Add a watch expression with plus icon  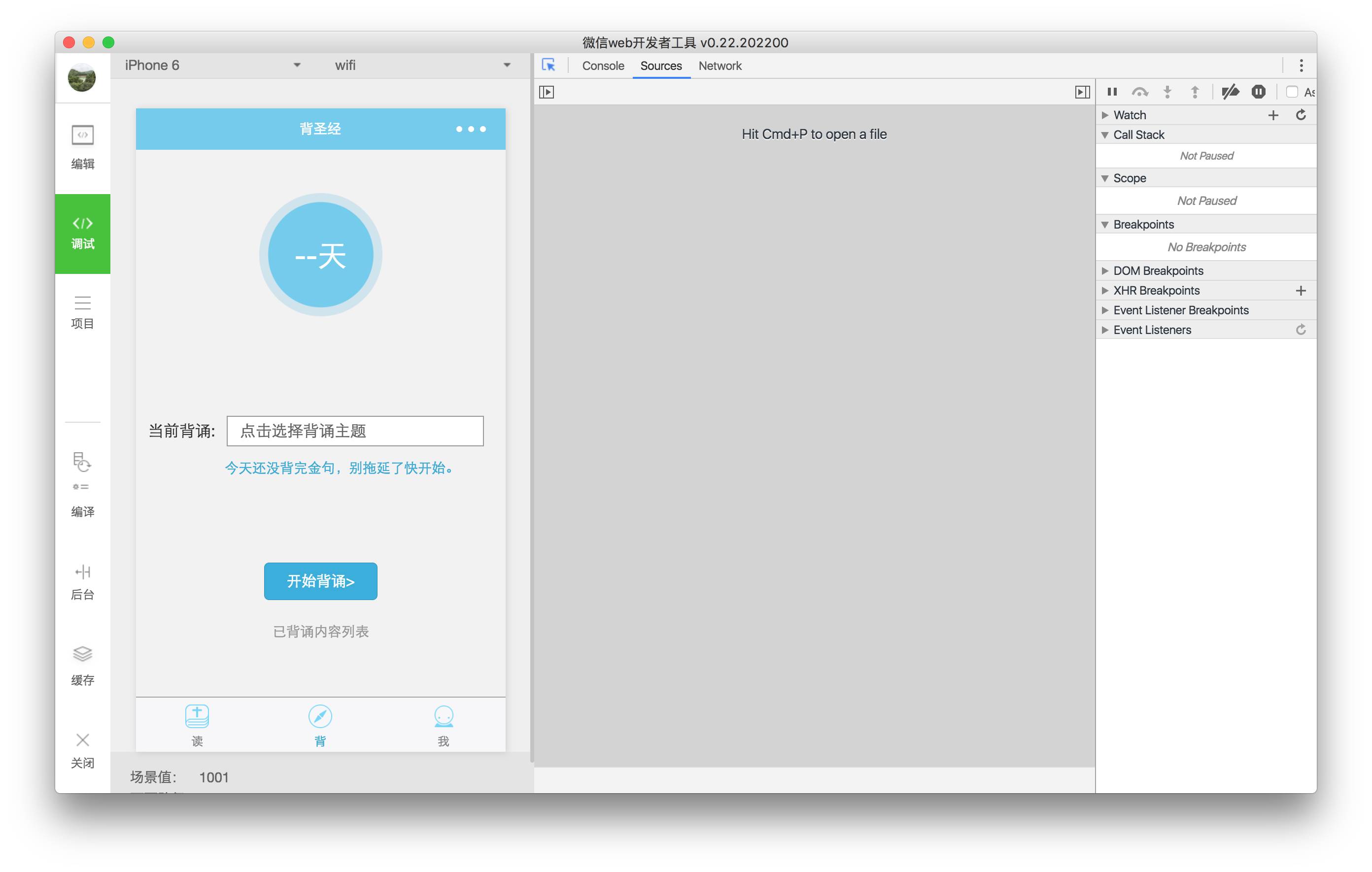[x=1273, y=115]
